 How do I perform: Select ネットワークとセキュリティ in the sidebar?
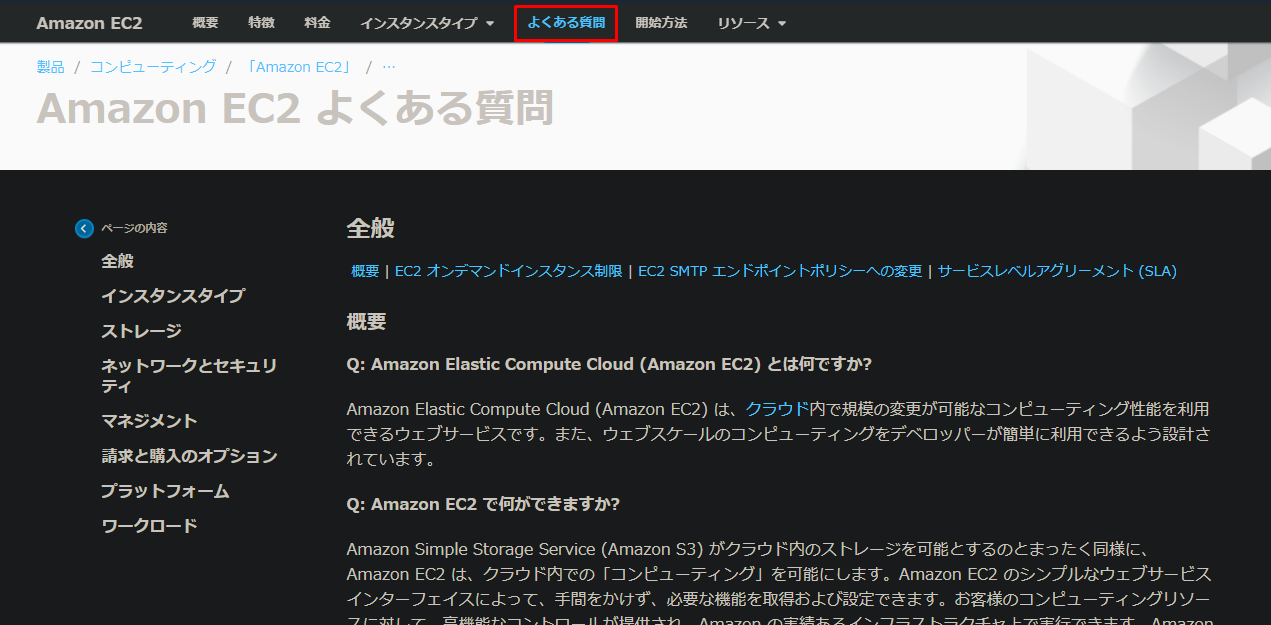pos(189,376)
